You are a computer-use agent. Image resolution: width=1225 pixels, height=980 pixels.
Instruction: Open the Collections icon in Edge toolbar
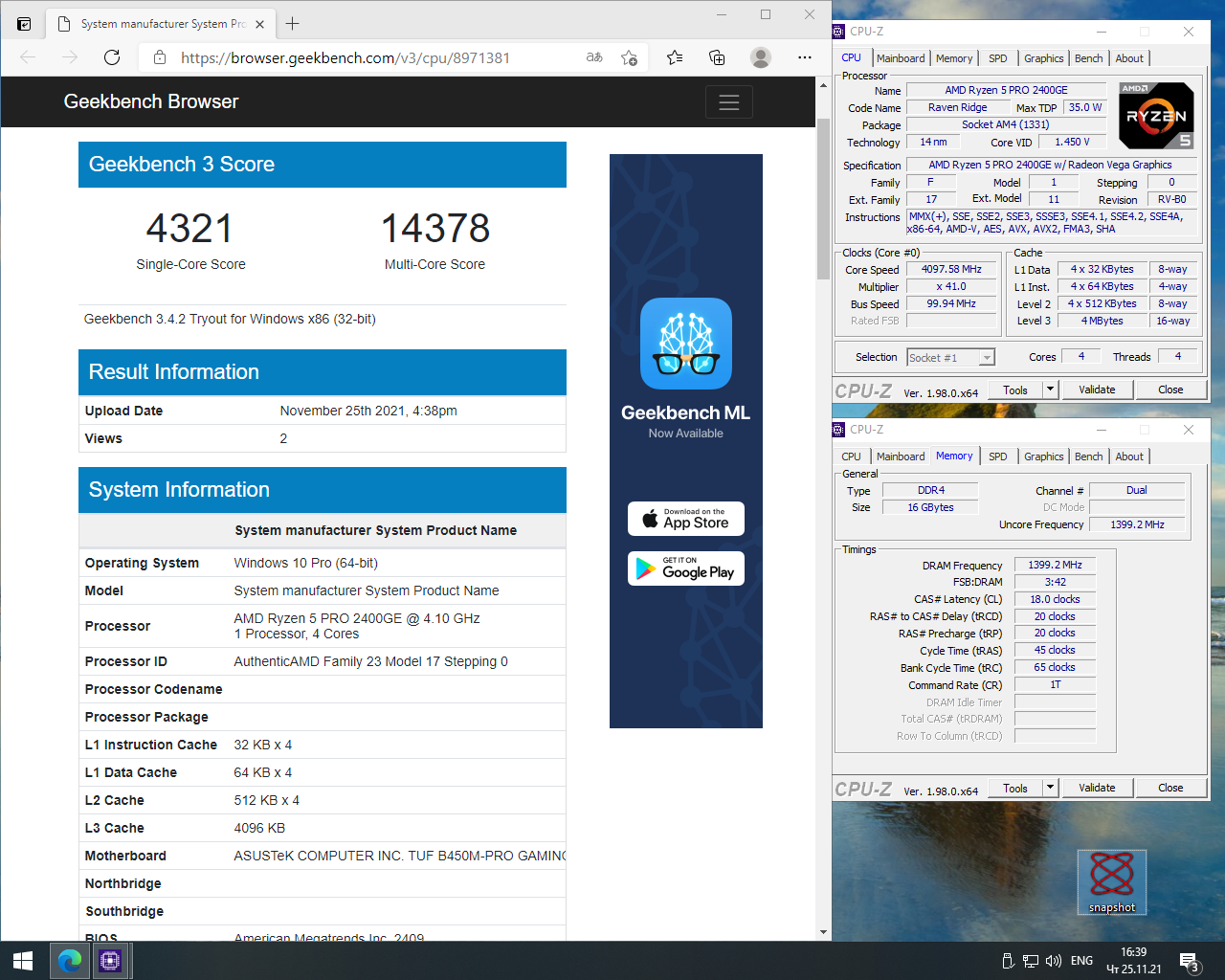(x=717, y=57)
